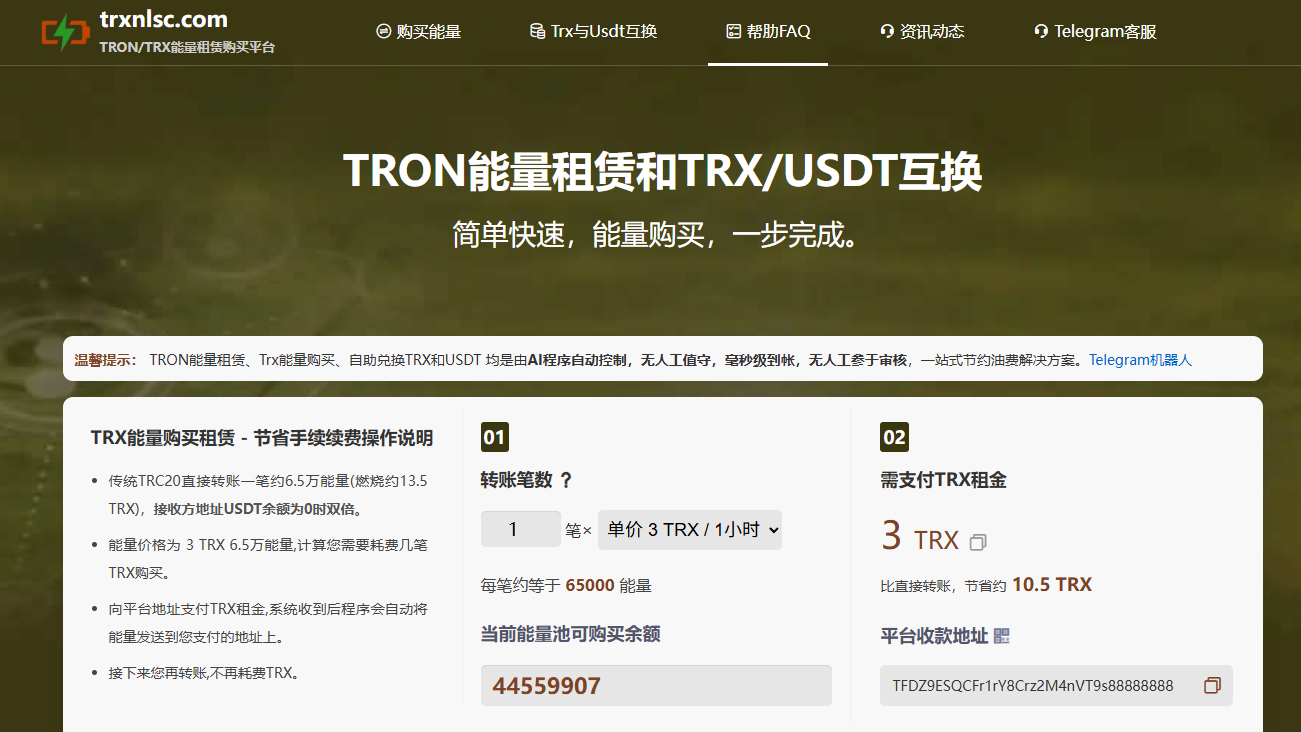Open the 单价 3 TRX / 1小时 dropdown
Viewport: 1301px width, 732px height.
(690, 530)
